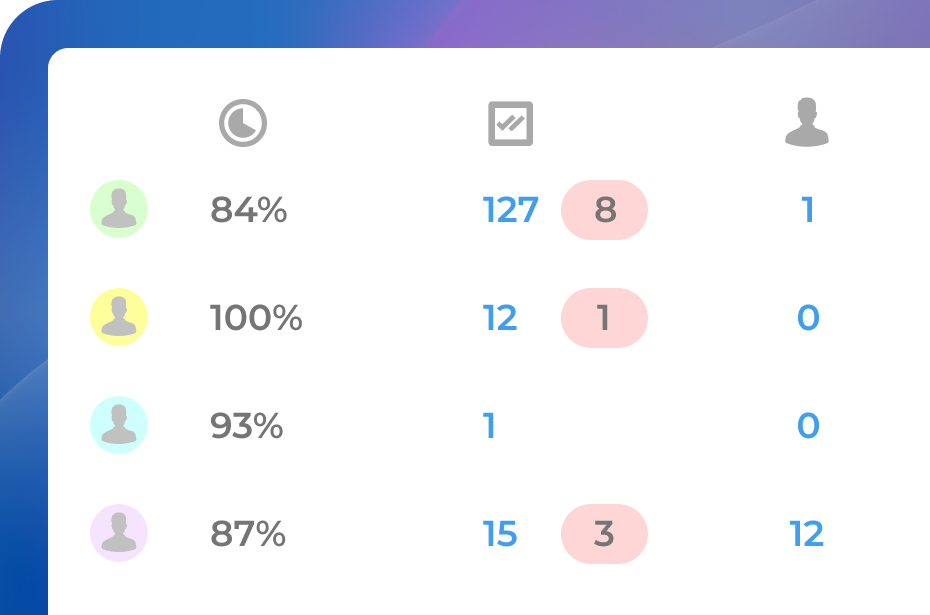Click the 12 people count in last row
Image resolution: width=930 pixels, height=615 pixels.
[807, 534]
